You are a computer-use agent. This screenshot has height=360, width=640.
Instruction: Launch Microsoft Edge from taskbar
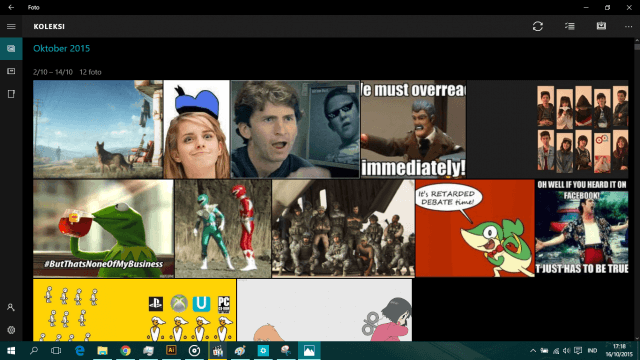point(80,351)
